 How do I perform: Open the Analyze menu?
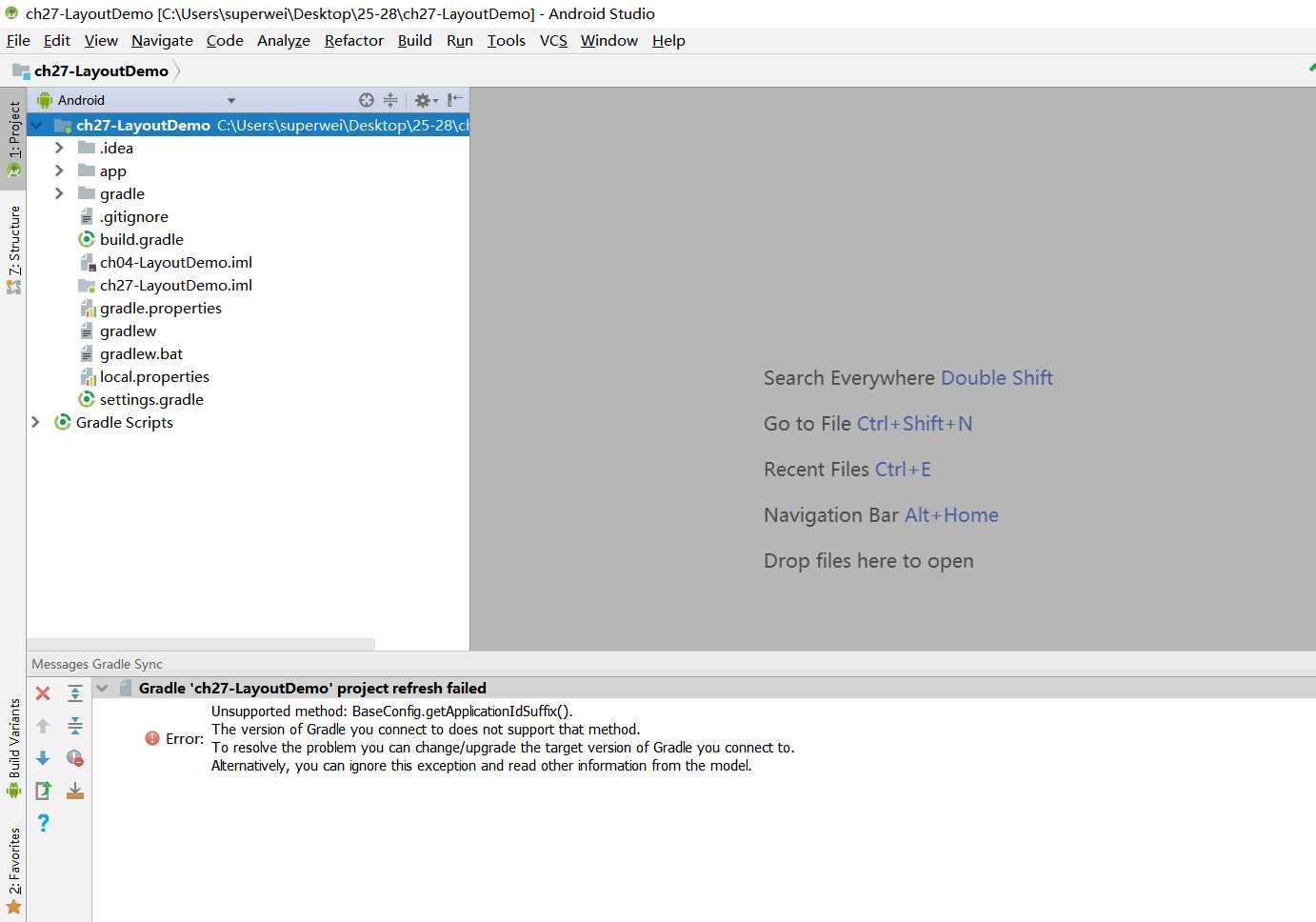tap(284, 40)
